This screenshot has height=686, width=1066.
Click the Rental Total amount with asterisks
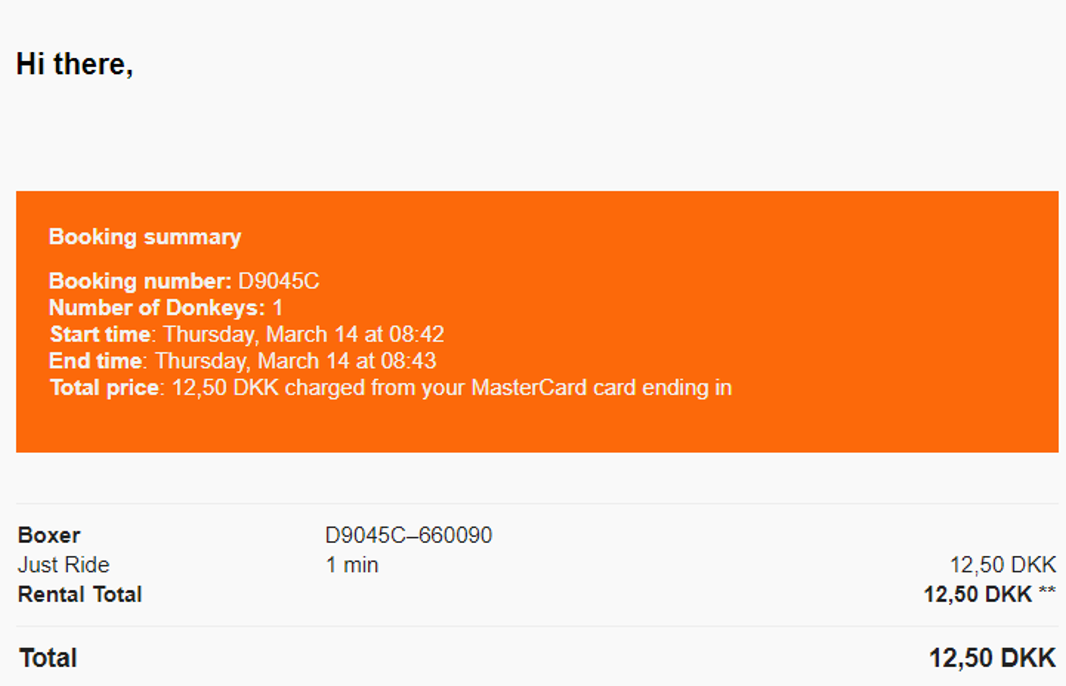[990, 594]
